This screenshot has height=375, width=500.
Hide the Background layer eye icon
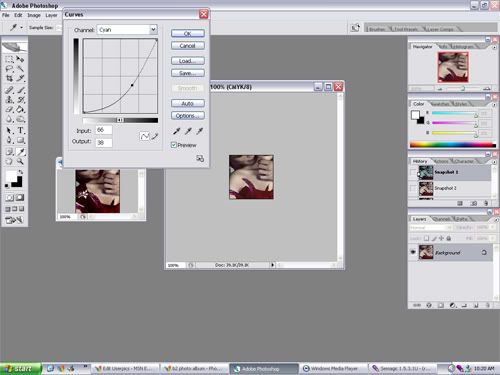(x=413, y=252)
